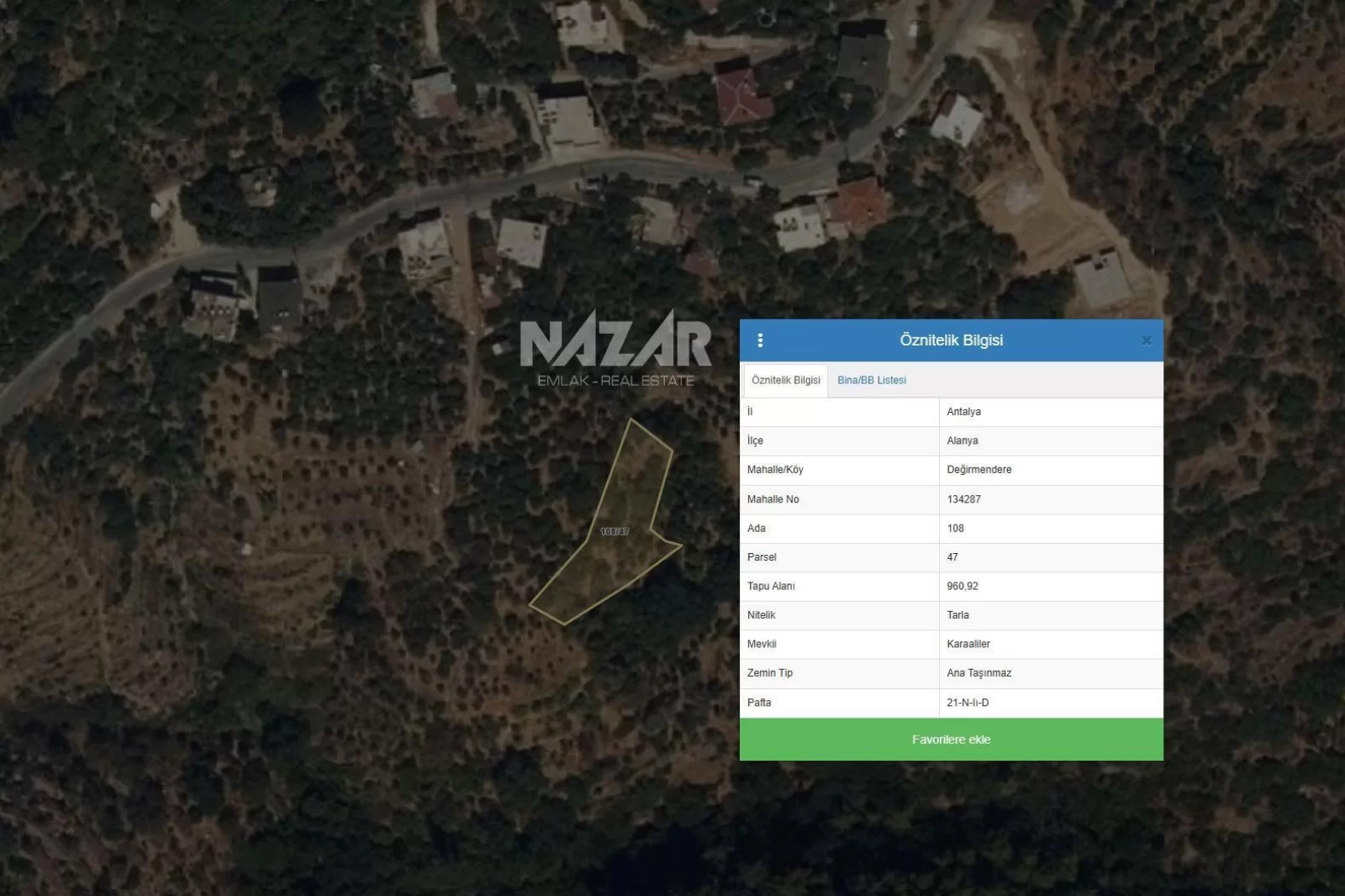1345x896 pixels.
Task: Click the 108/47 parcel label on map
Action: 614,531
